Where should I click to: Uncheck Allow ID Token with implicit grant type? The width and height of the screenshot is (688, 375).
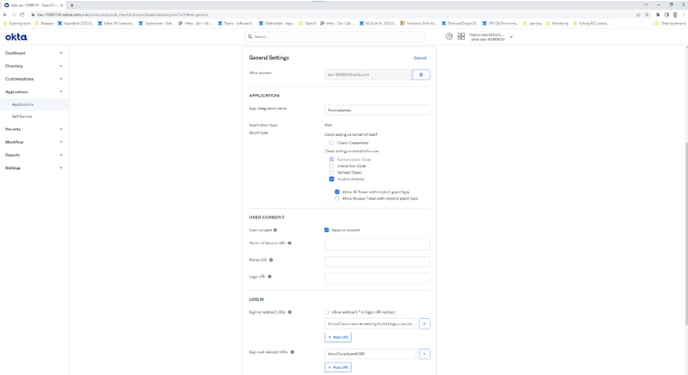337,192
